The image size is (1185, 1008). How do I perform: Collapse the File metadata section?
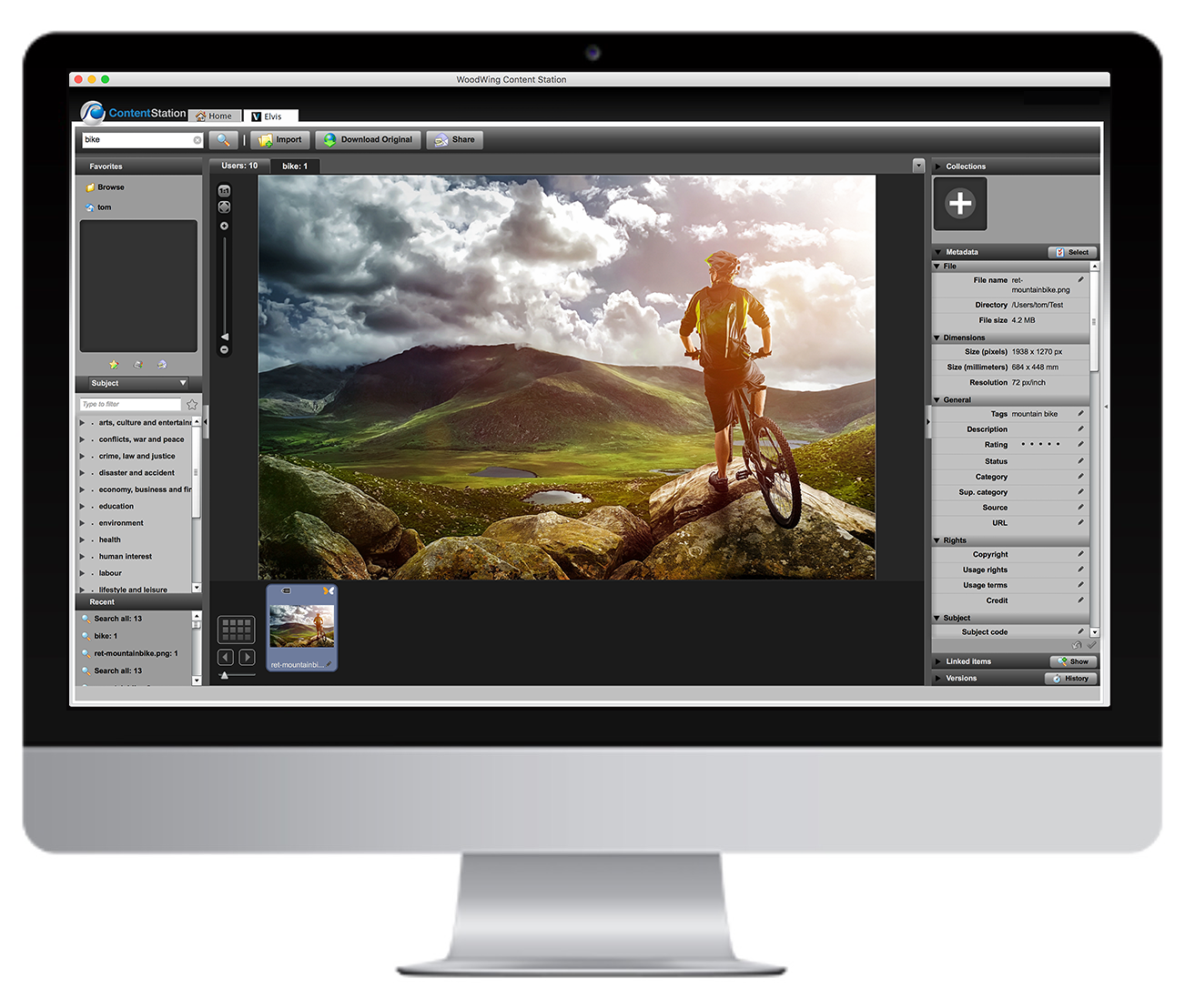[x=937, y=267]
